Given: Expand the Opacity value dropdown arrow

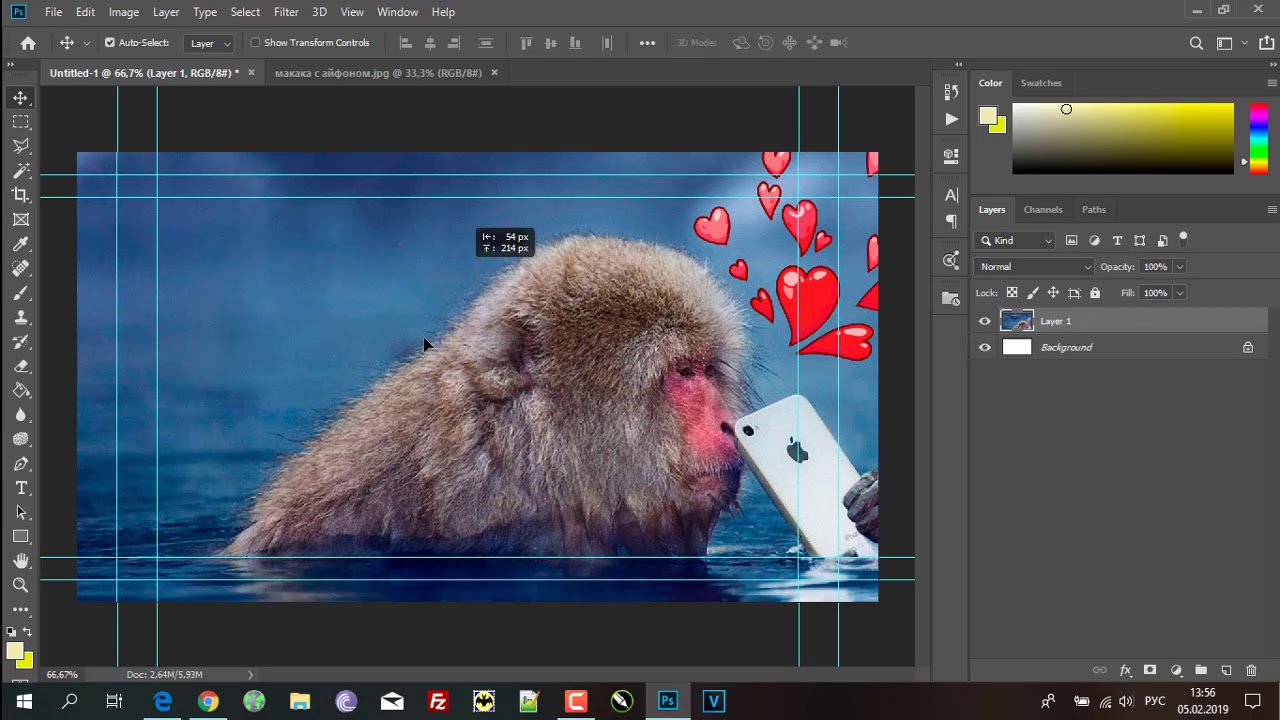Looking at the screenshot, I should pos(1179,267).
